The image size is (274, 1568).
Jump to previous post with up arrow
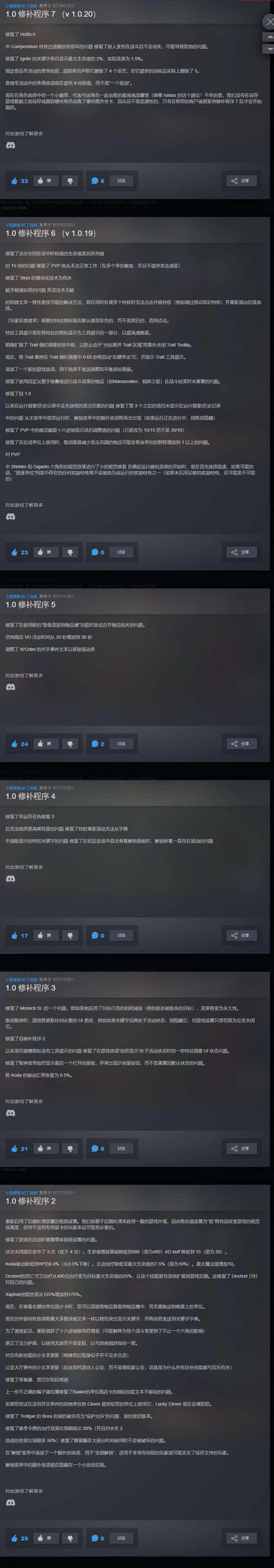[268, 38]
